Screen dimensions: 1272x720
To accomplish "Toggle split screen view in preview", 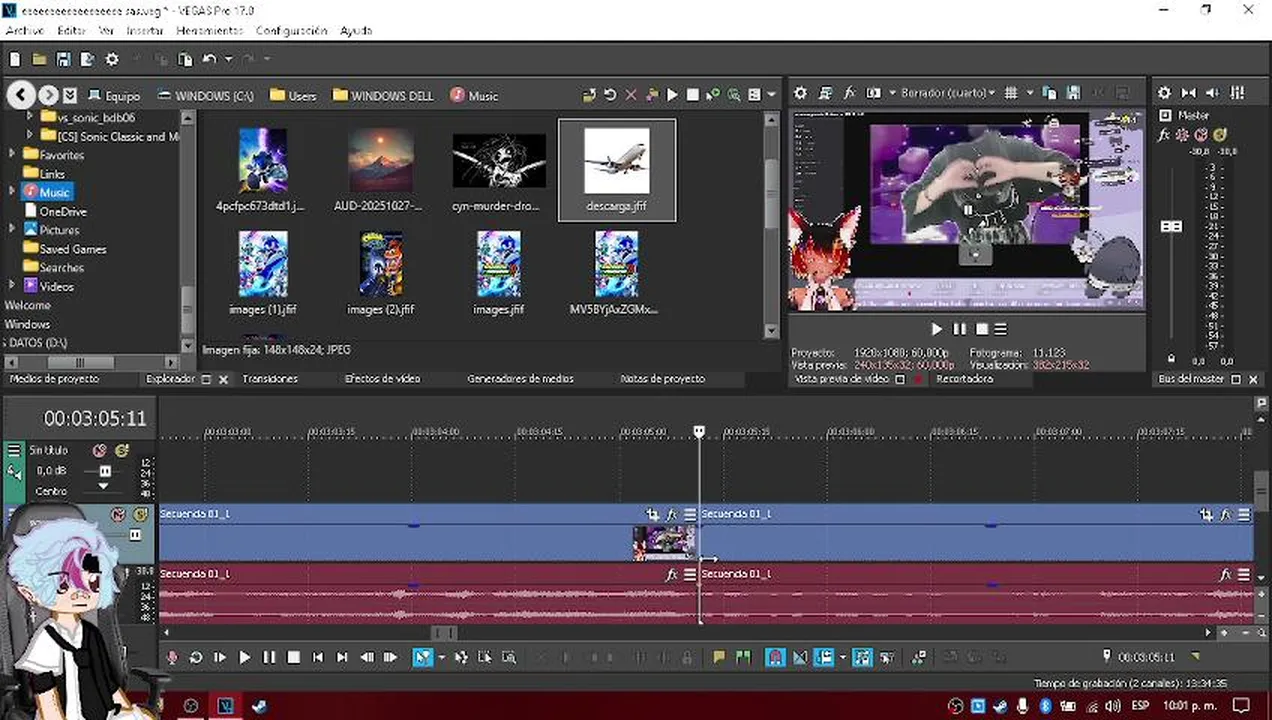I will click(x=873, y=93).
